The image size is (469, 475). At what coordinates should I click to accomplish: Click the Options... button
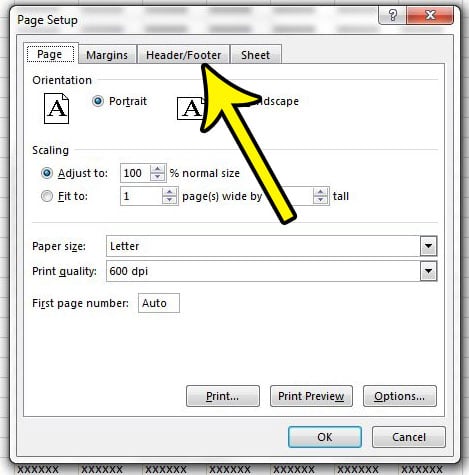(399, 396)
